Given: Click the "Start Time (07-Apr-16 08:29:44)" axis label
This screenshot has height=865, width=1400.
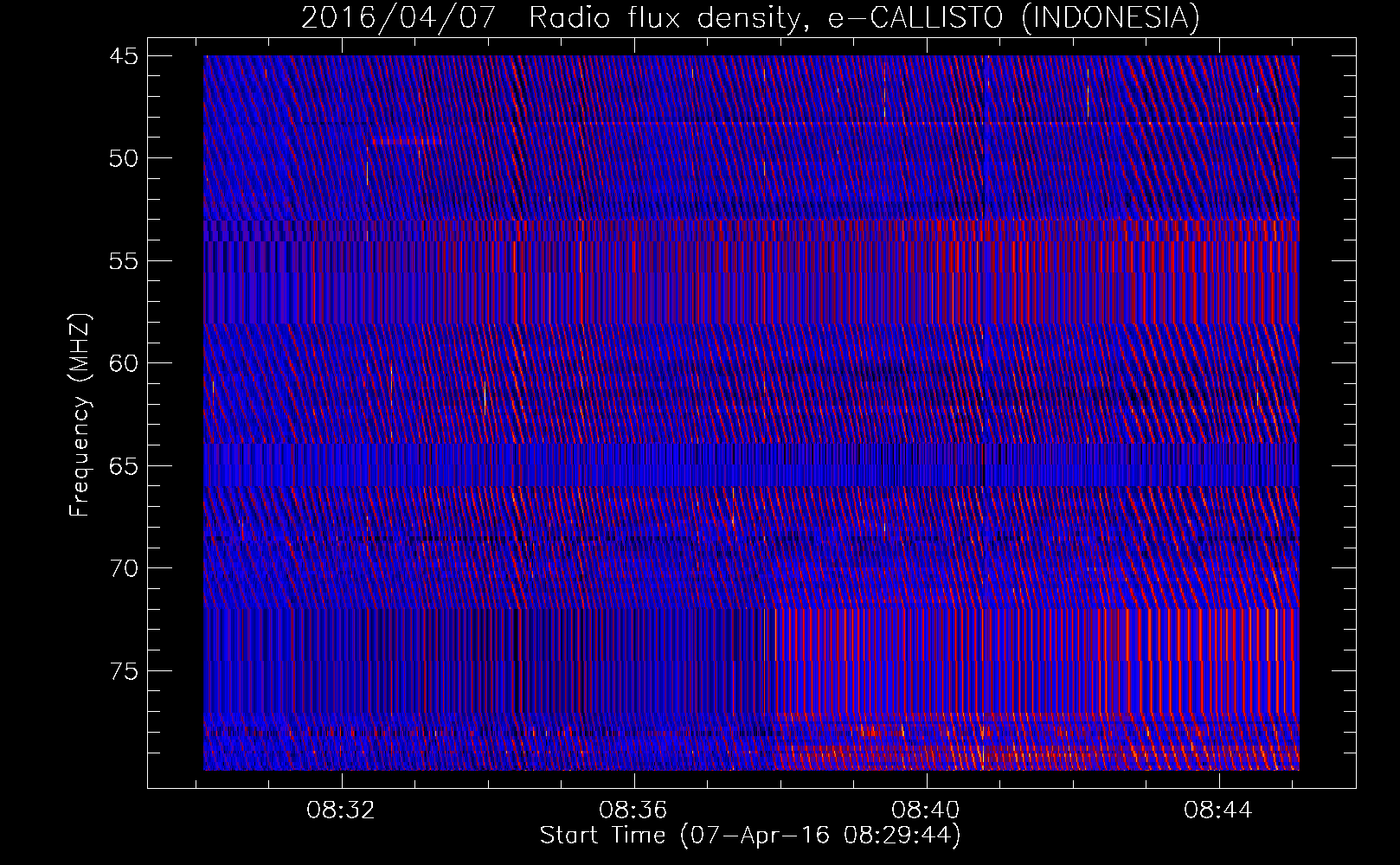Looking at the screenshot, I should point(750,836).
